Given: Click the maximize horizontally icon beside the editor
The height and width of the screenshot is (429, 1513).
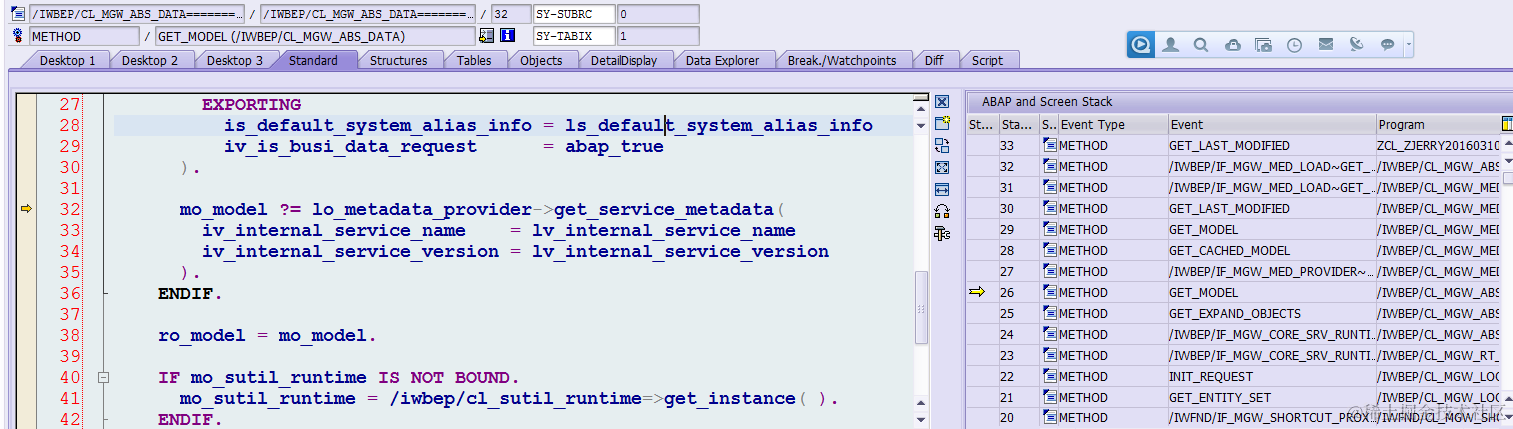Looking at the screenshot, I should point(941,190).
